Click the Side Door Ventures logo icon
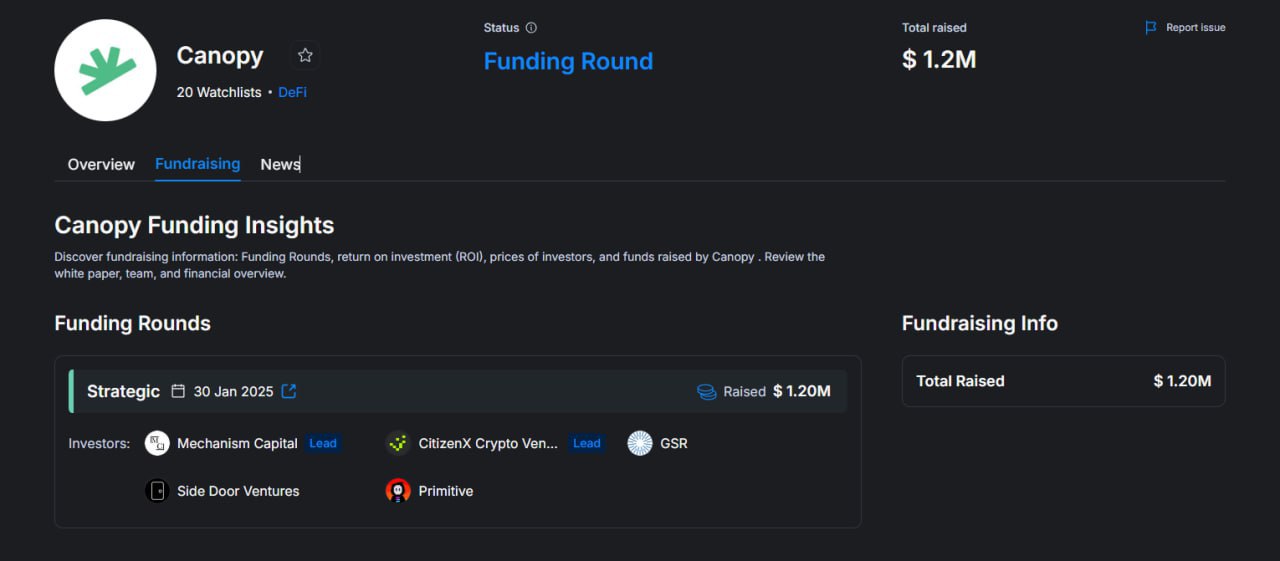 (x=157, y=491)
